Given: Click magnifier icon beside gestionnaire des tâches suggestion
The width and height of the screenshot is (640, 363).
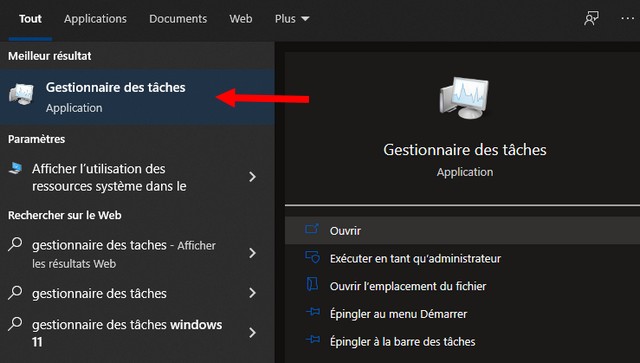Looking at the screenshot, I should tap(15, 292).
